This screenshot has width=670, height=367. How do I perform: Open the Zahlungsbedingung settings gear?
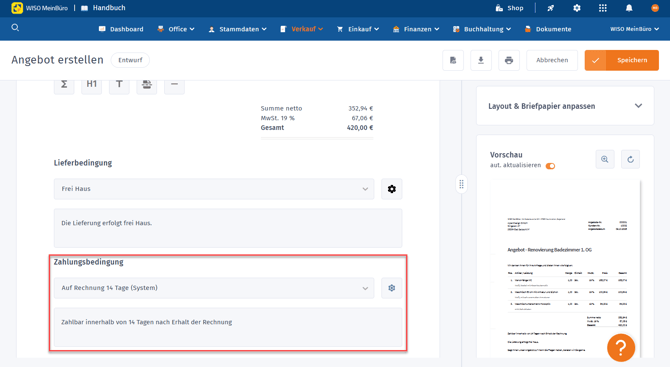[391, 288]
